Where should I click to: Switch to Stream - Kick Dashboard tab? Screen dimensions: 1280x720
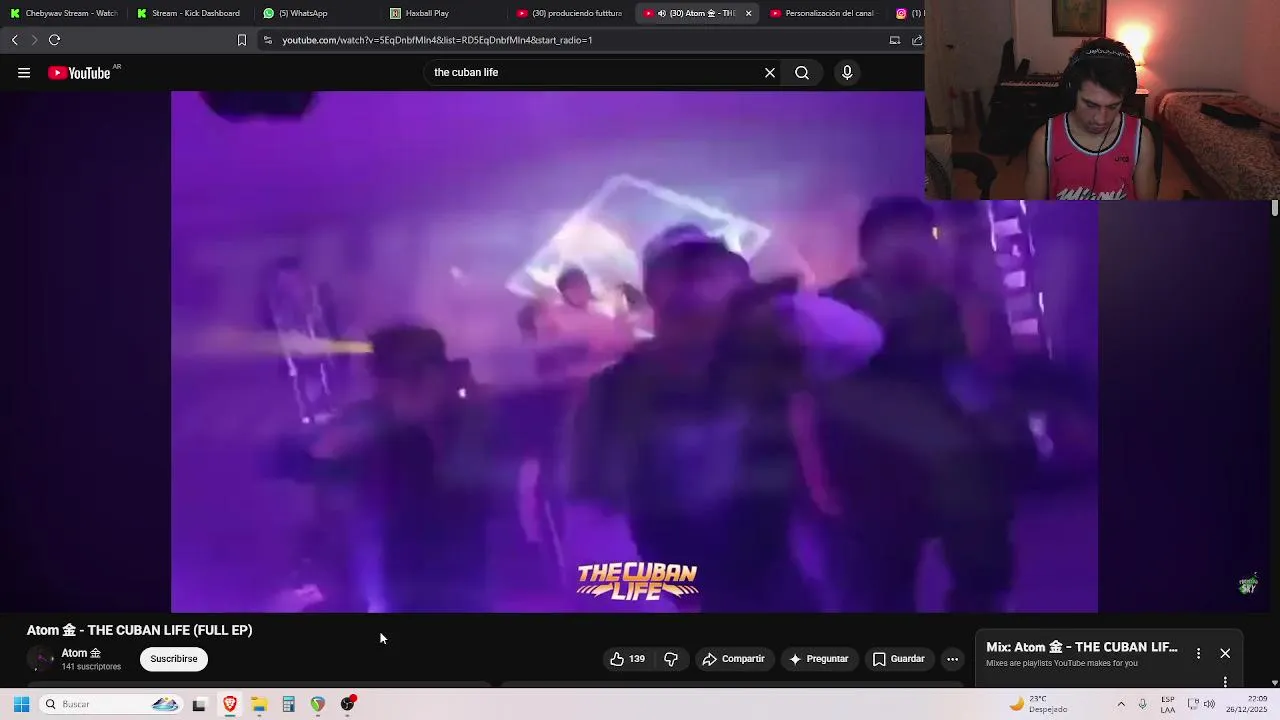coord(190,14)
